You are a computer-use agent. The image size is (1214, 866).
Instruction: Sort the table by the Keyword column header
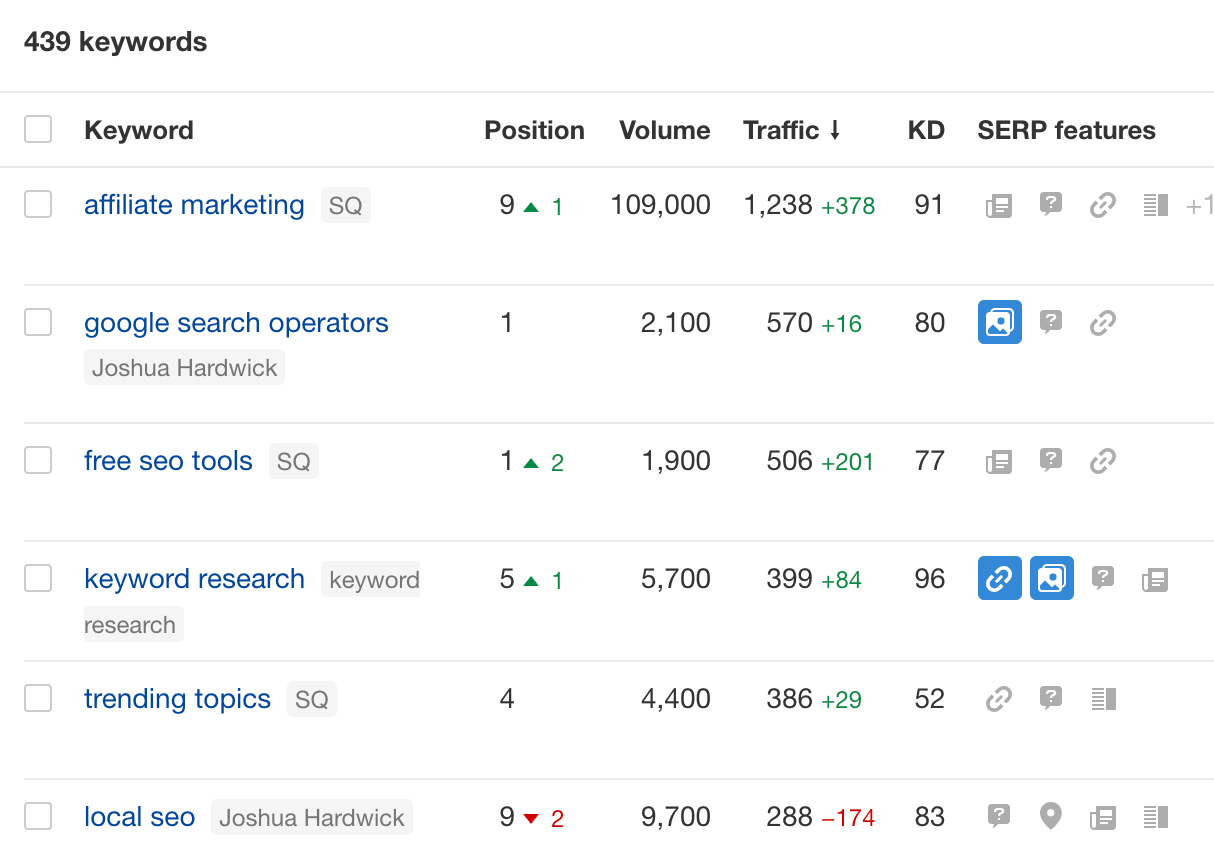(x=139, y=130)
